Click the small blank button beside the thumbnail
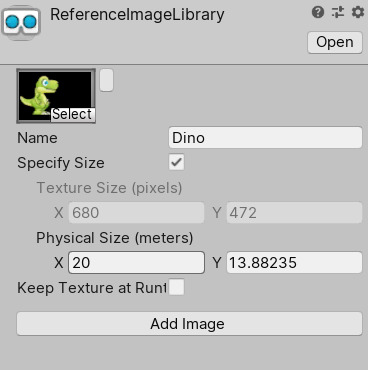This screenshot has height=370, width=368. [x=106, y=80]
